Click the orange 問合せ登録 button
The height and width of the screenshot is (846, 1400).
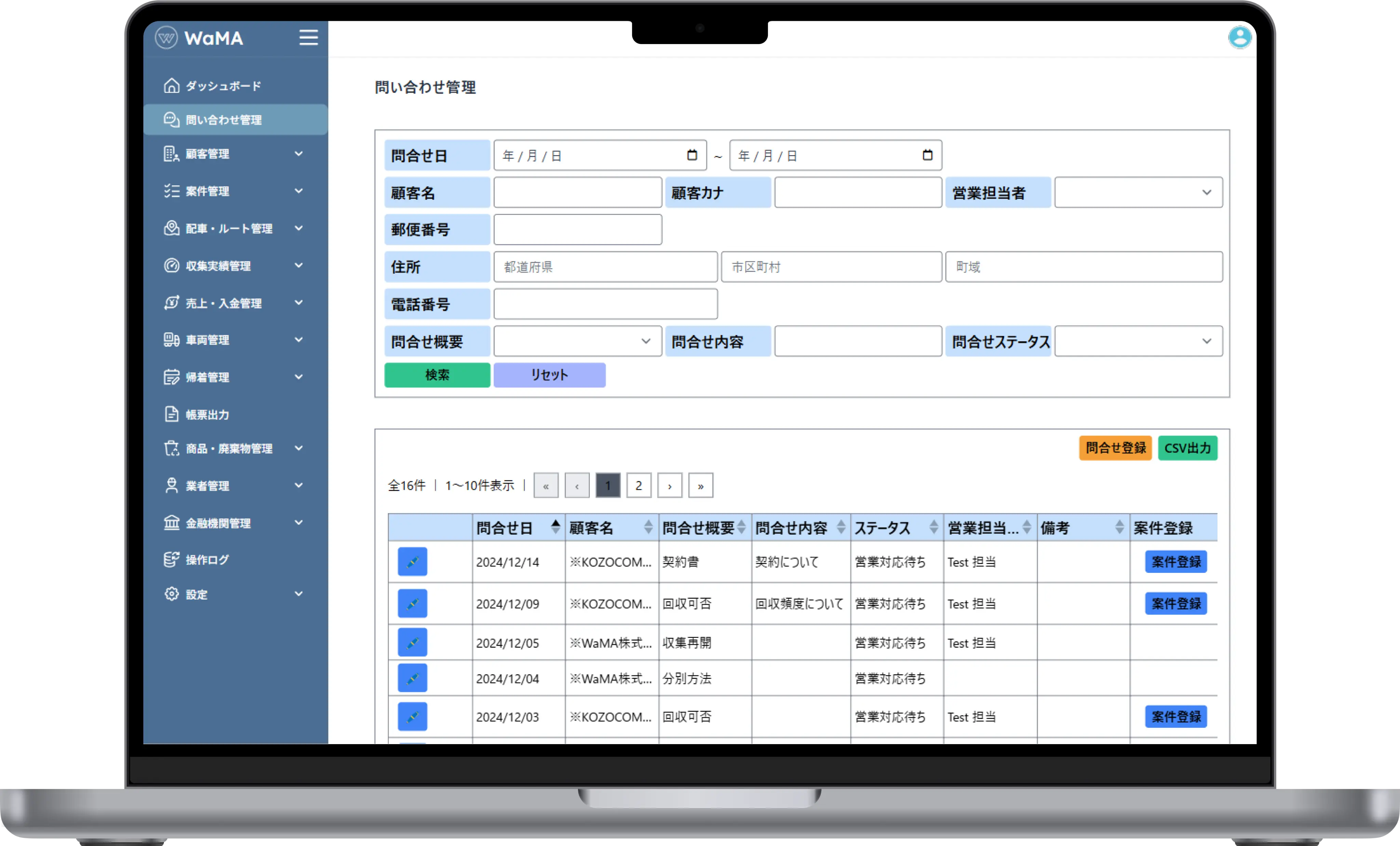[x=1115, y=448]
